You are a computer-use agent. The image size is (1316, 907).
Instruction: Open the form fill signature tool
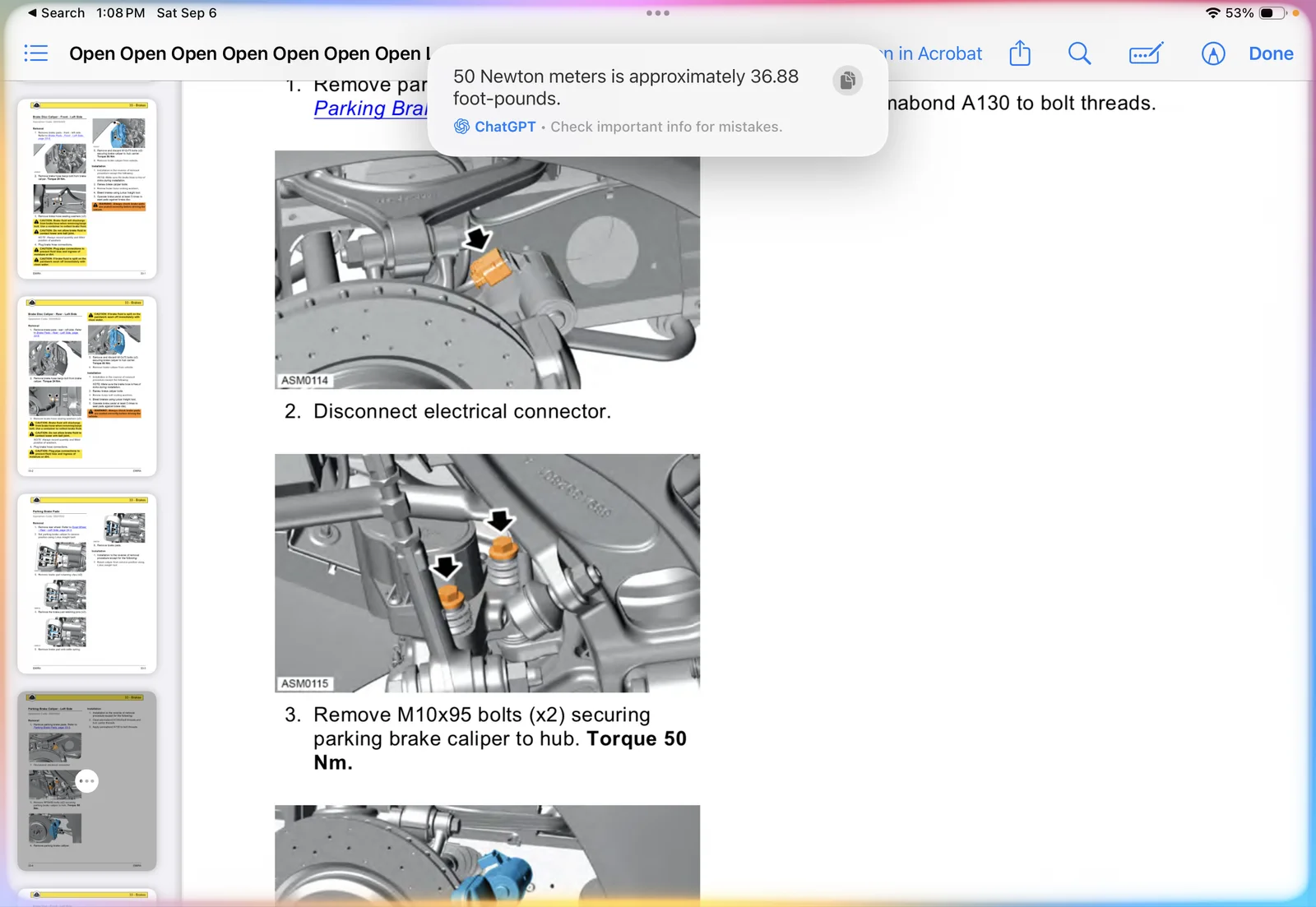(1146, 53)
